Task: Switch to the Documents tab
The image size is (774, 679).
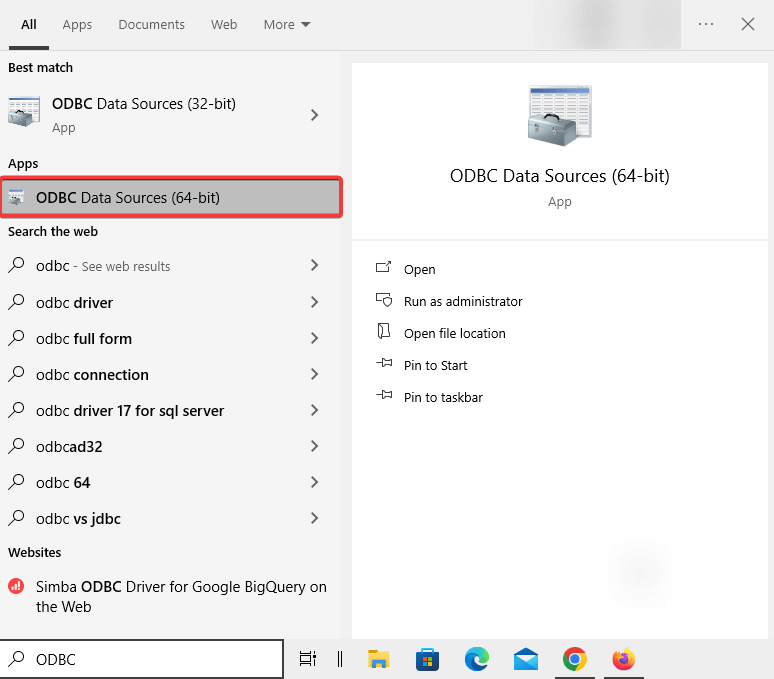Action: click(152, 24)
